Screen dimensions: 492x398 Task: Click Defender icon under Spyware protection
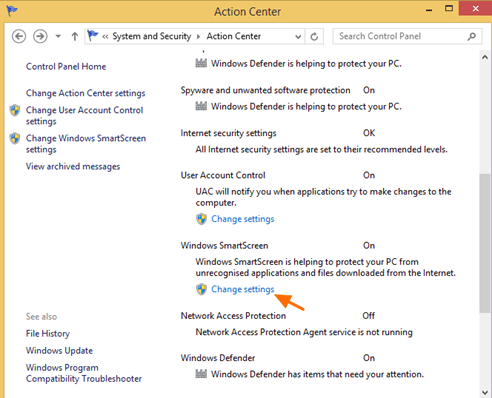click(x=201, y=106)
